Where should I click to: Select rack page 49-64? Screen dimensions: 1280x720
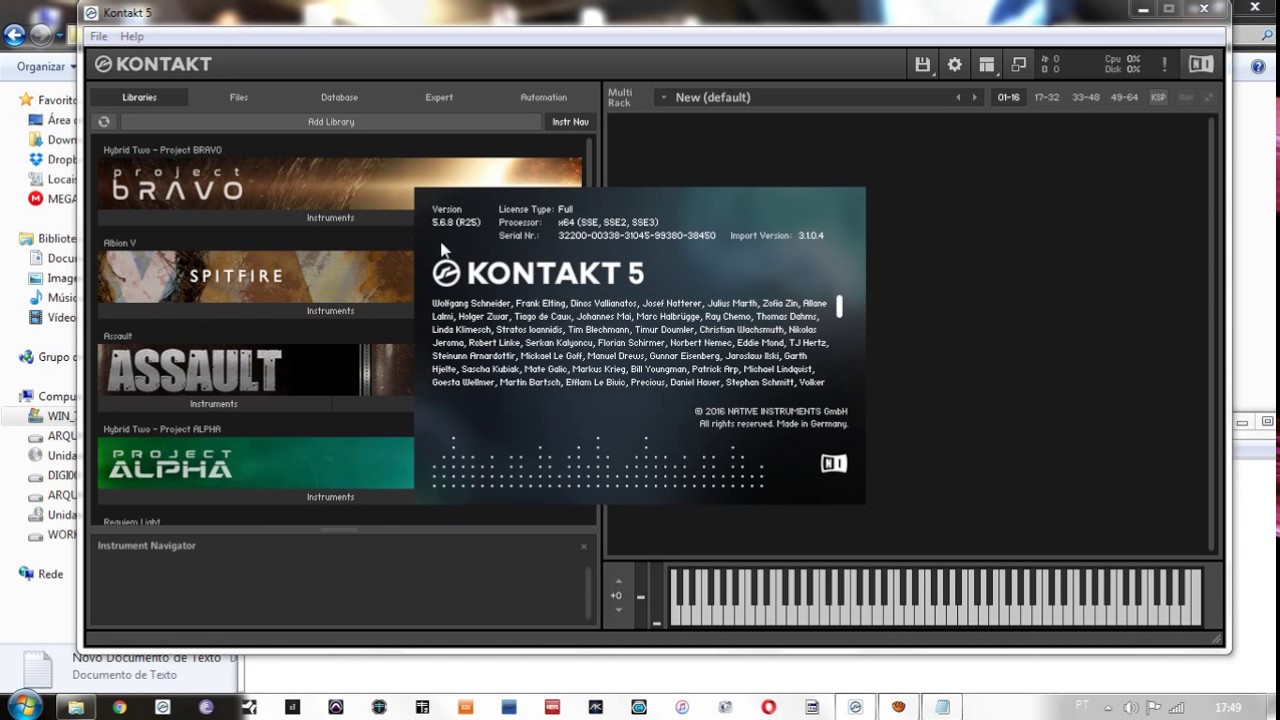(1124, 97)
